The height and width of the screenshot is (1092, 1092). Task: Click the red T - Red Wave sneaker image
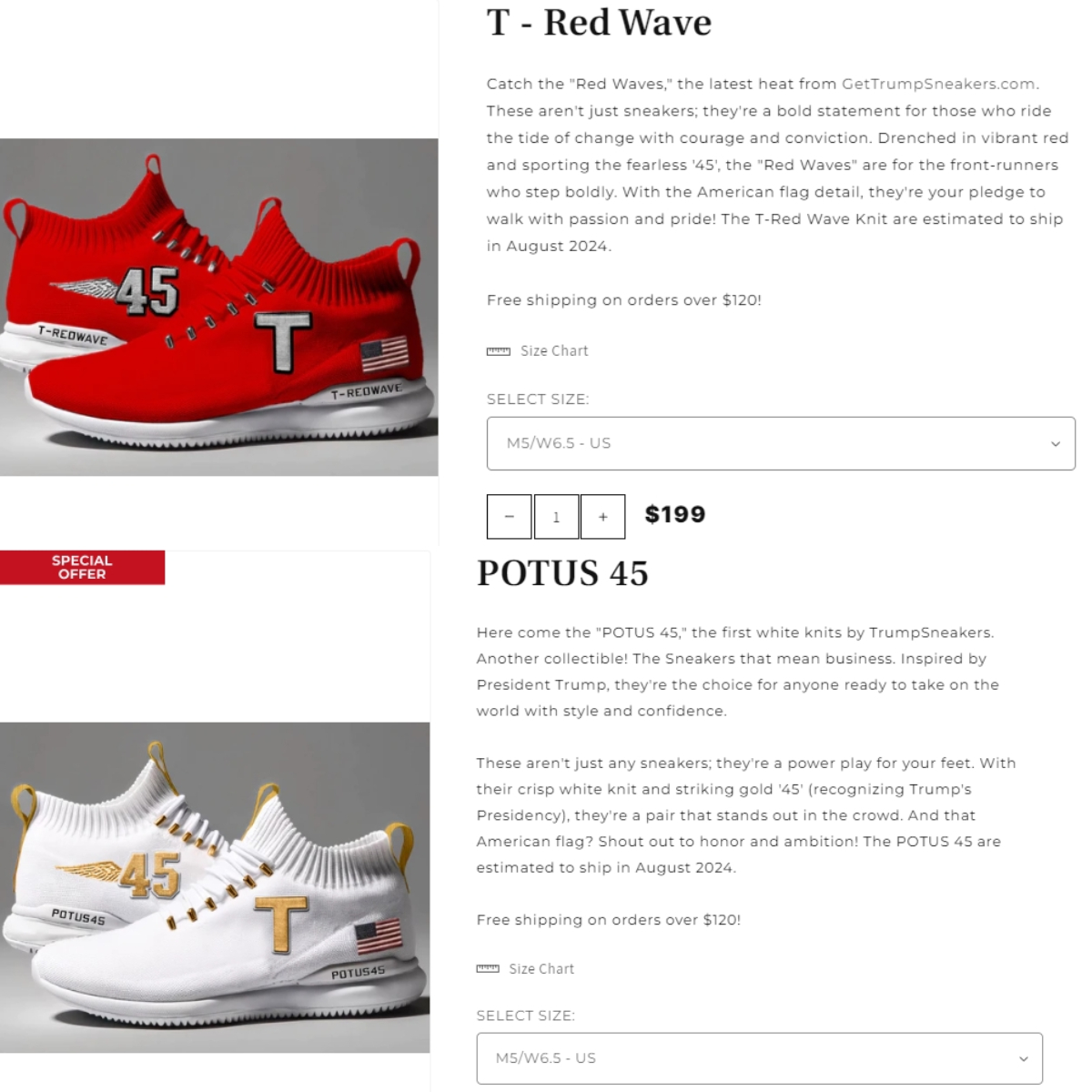(219, 307)
